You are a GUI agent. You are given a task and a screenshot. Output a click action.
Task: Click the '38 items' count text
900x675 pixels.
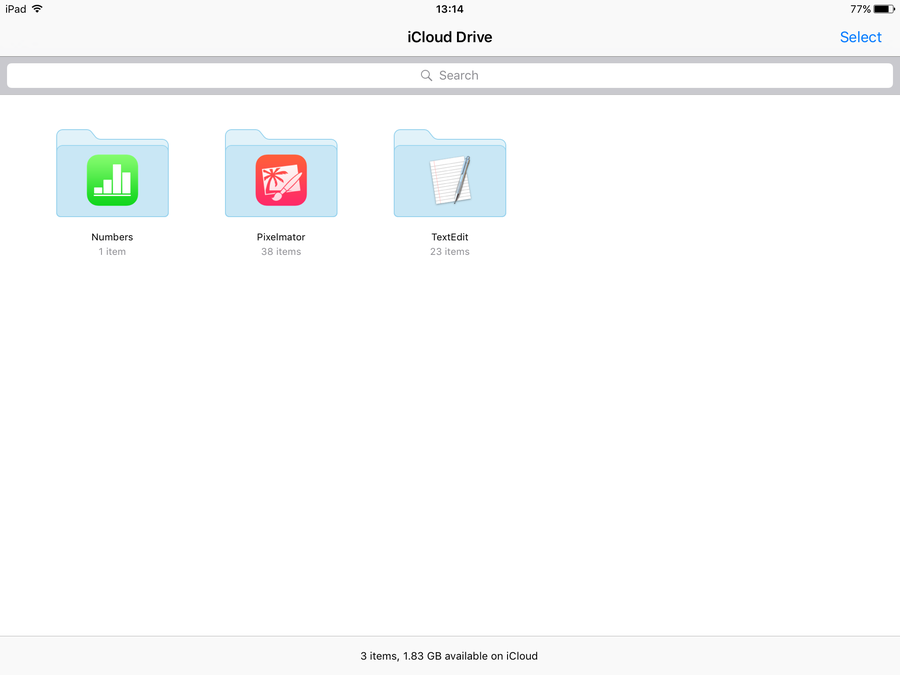point(281,251)
